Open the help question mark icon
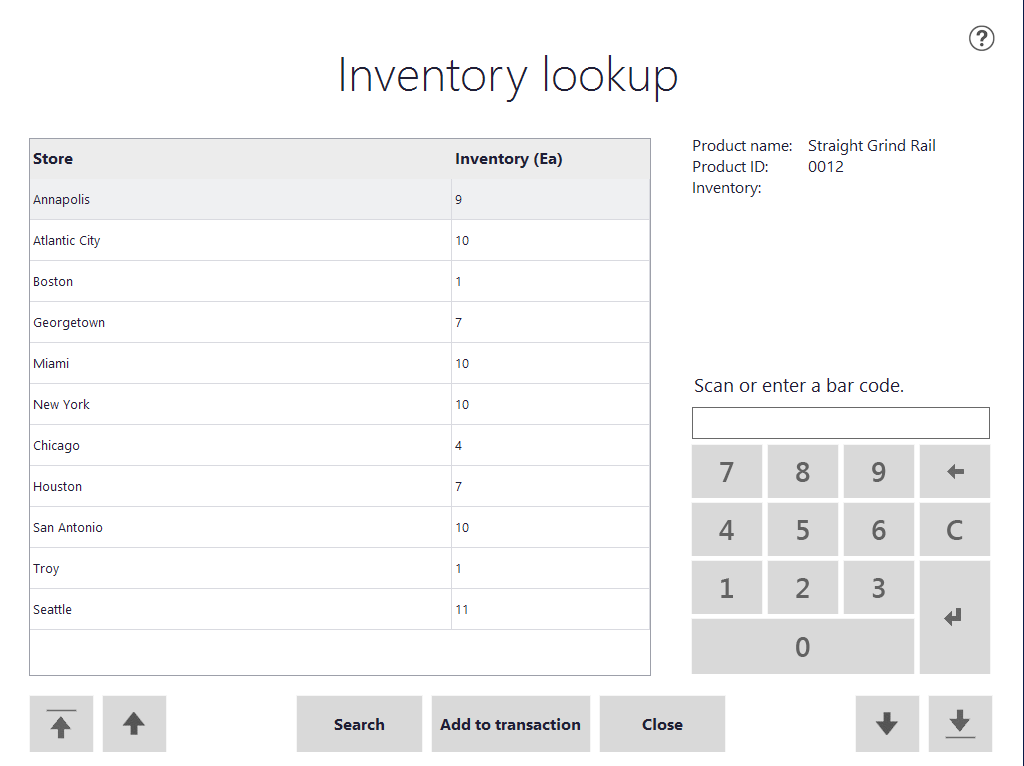This screenshot has height=766, width=1024. point(982,39)
